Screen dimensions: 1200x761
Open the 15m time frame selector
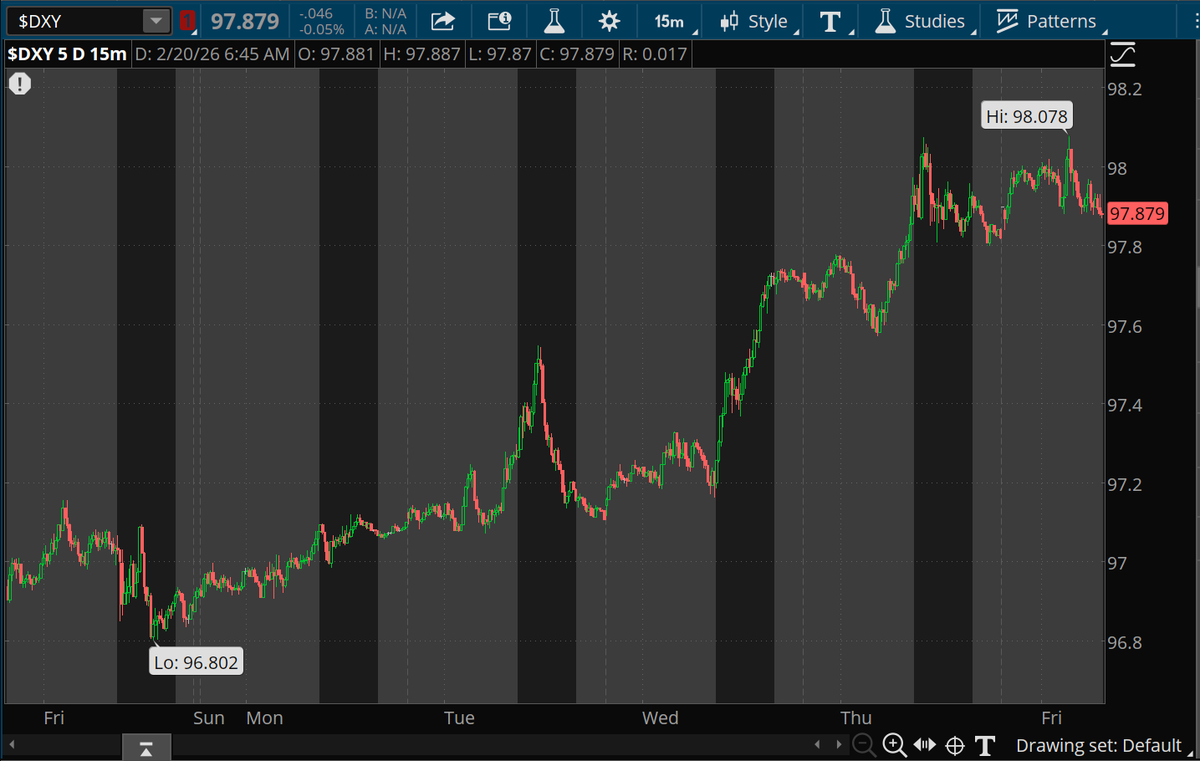pos(669,20)
